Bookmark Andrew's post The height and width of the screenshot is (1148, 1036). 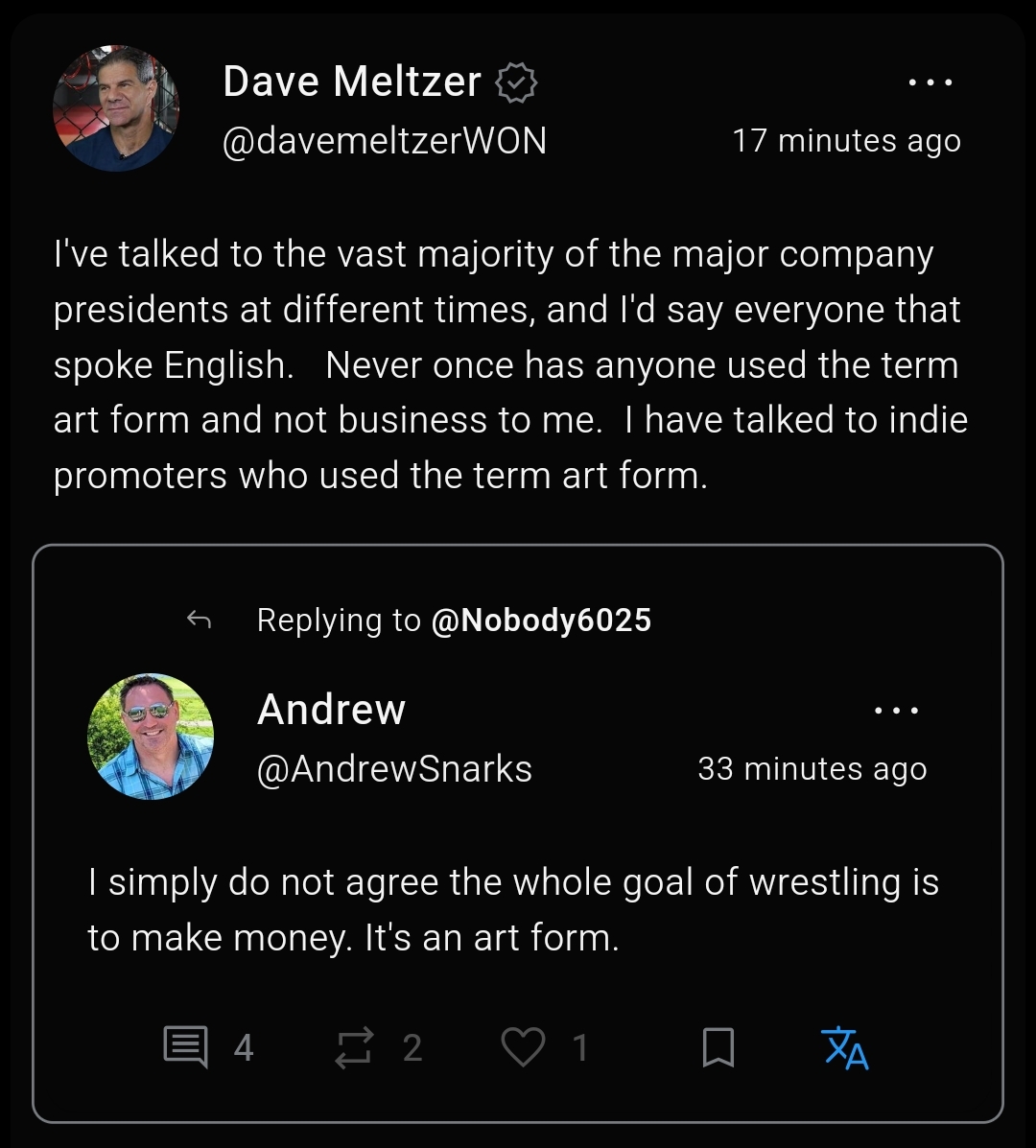point(718,1047)
